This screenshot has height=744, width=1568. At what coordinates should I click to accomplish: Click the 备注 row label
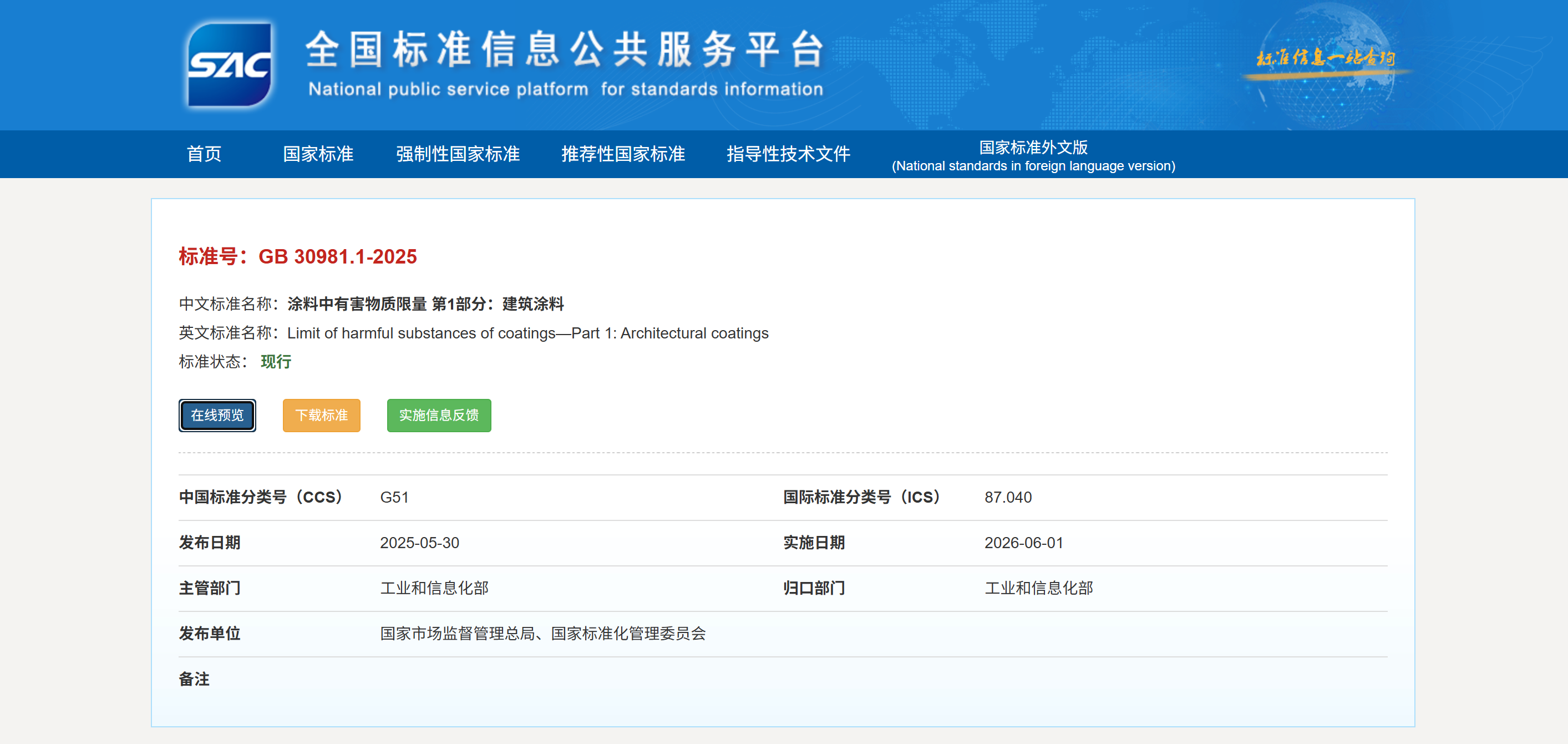(x=194, y=679)
